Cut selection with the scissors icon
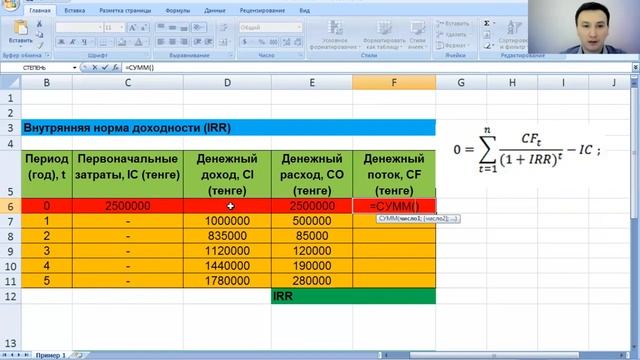Screen dimensions: 640x360 point(40,24)
